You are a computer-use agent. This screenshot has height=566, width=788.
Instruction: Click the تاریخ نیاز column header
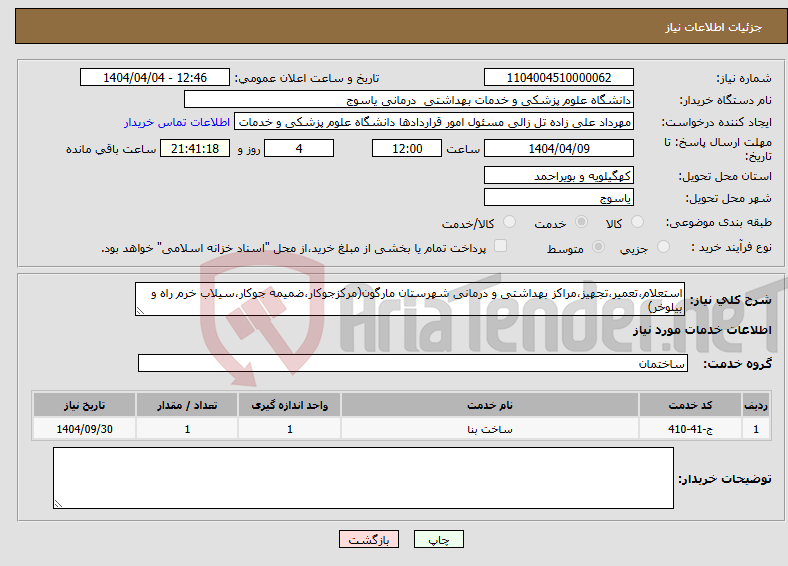(84, 405)
